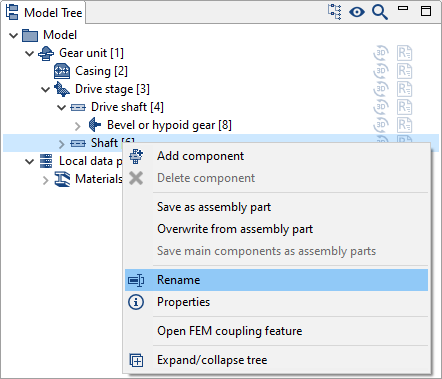This screenshot has width=442, height=379.
Task: Choose Save main components as assembly parts
Action: point(276,251)
